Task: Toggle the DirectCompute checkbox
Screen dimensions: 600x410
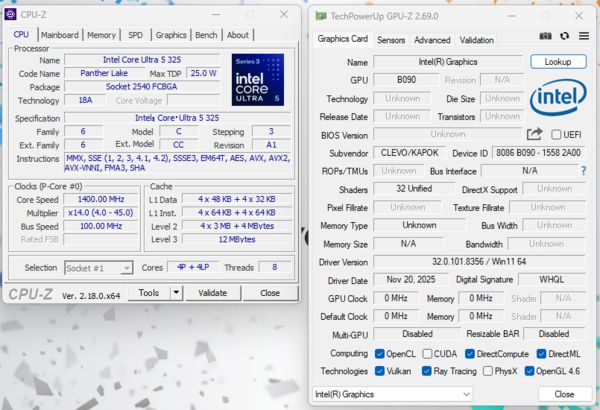Action: 470,354
